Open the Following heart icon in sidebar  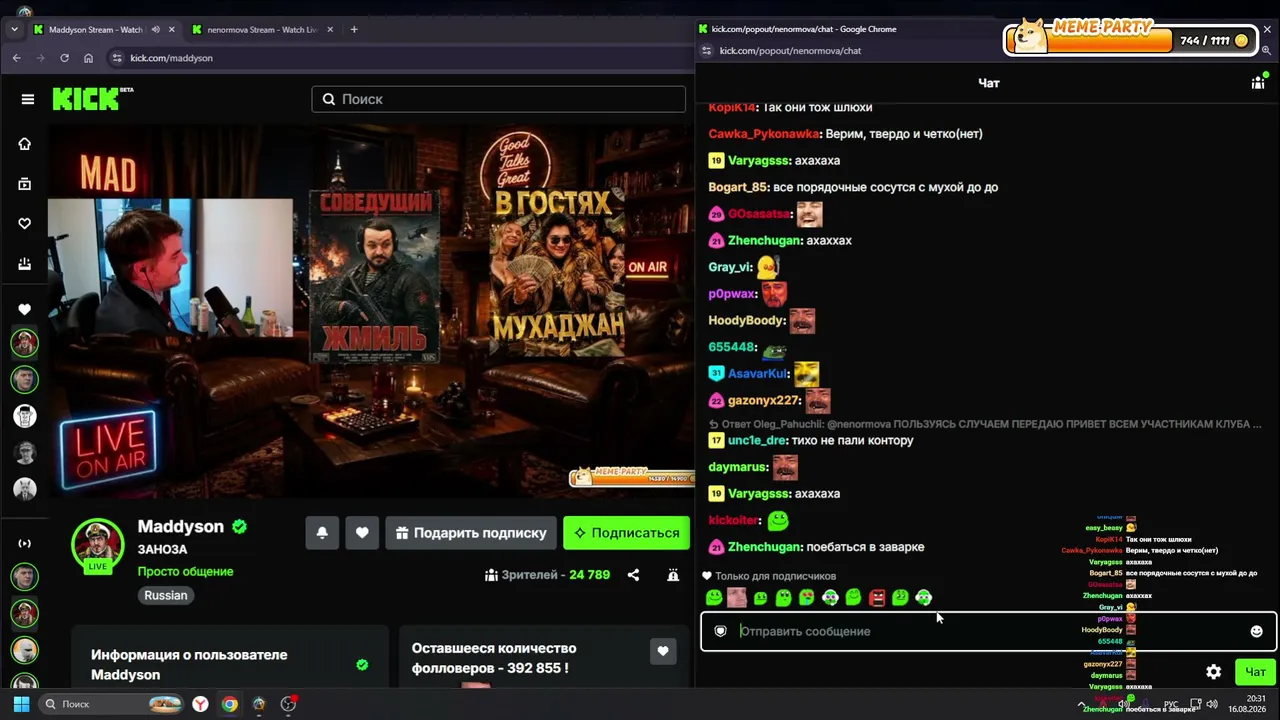(x=25, y=224)
